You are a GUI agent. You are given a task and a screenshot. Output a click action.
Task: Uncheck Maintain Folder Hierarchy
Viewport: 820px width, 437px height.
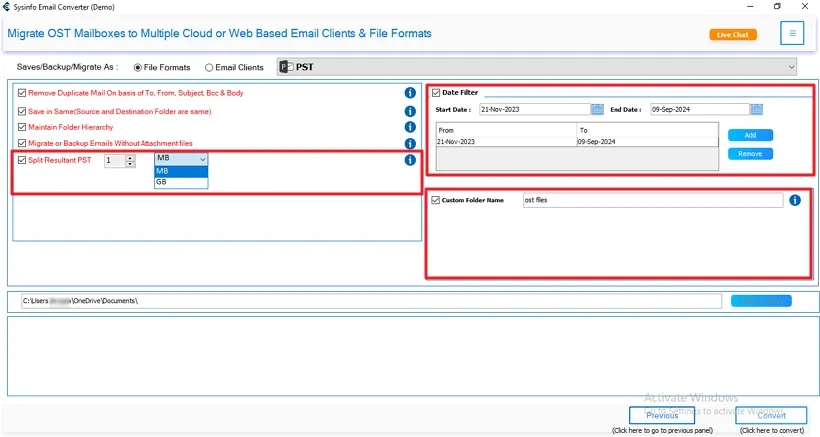[21, 127]
